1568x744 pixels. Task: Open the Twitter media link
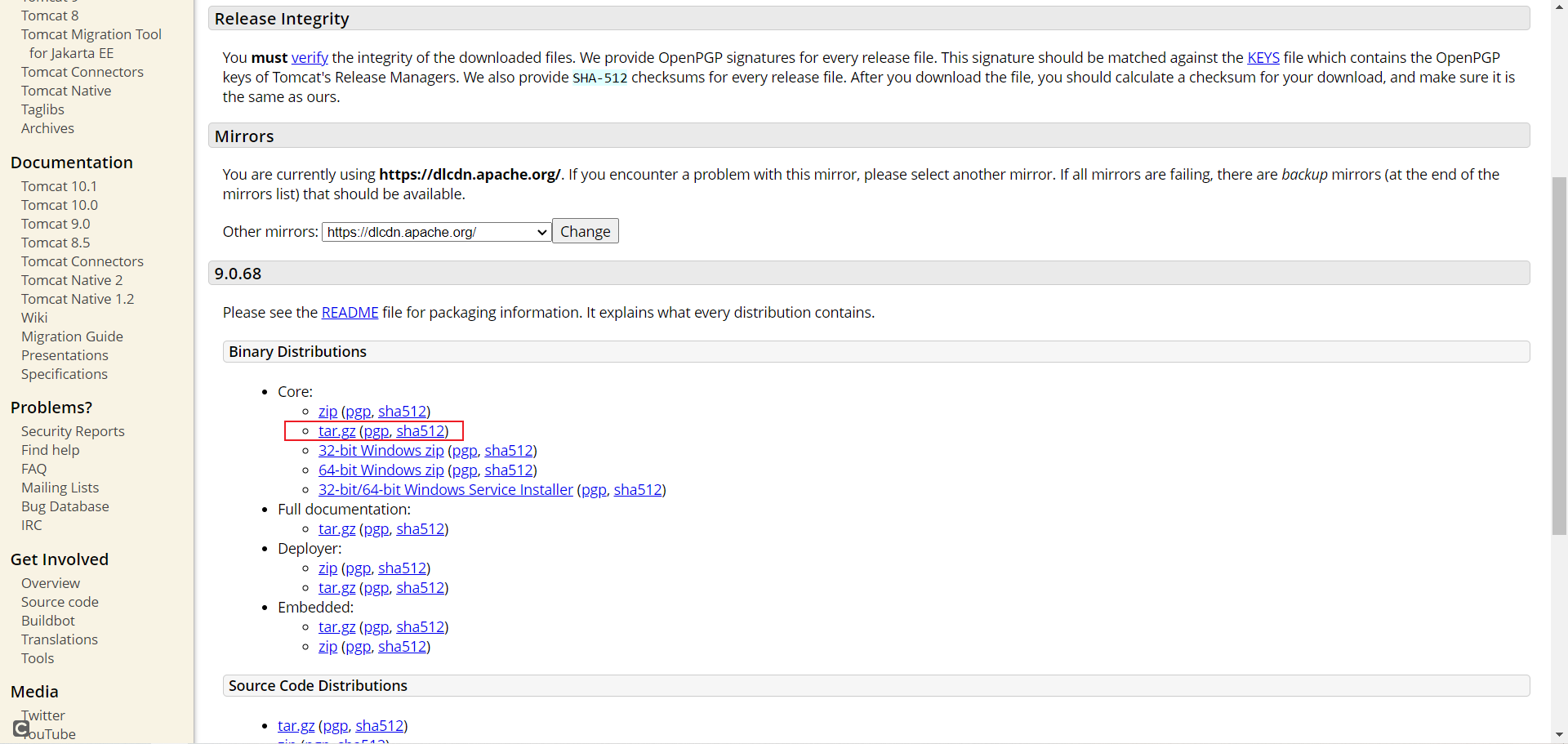tap(43, 715)
